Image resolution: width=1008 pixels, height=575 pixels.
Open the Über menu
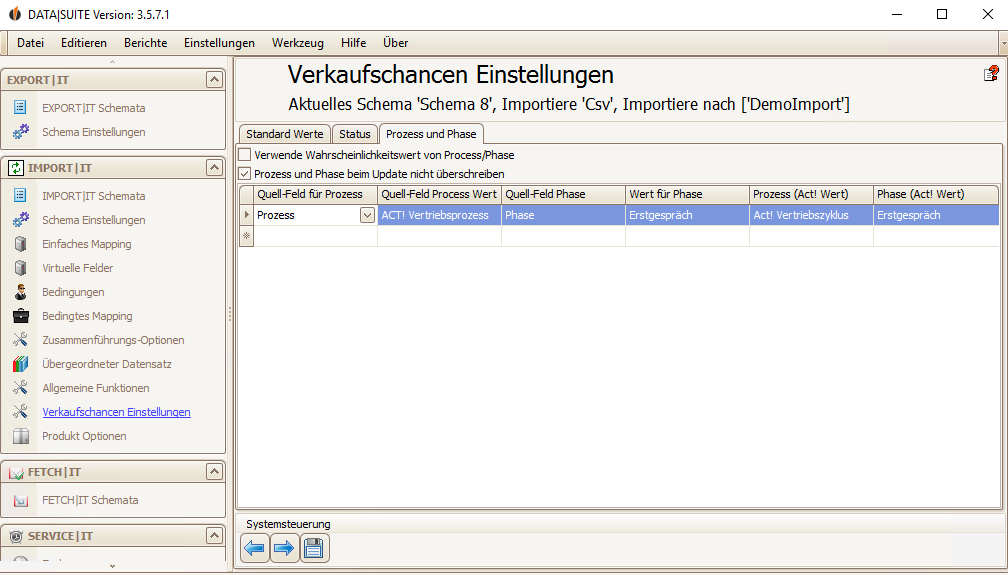pos(395,43)
